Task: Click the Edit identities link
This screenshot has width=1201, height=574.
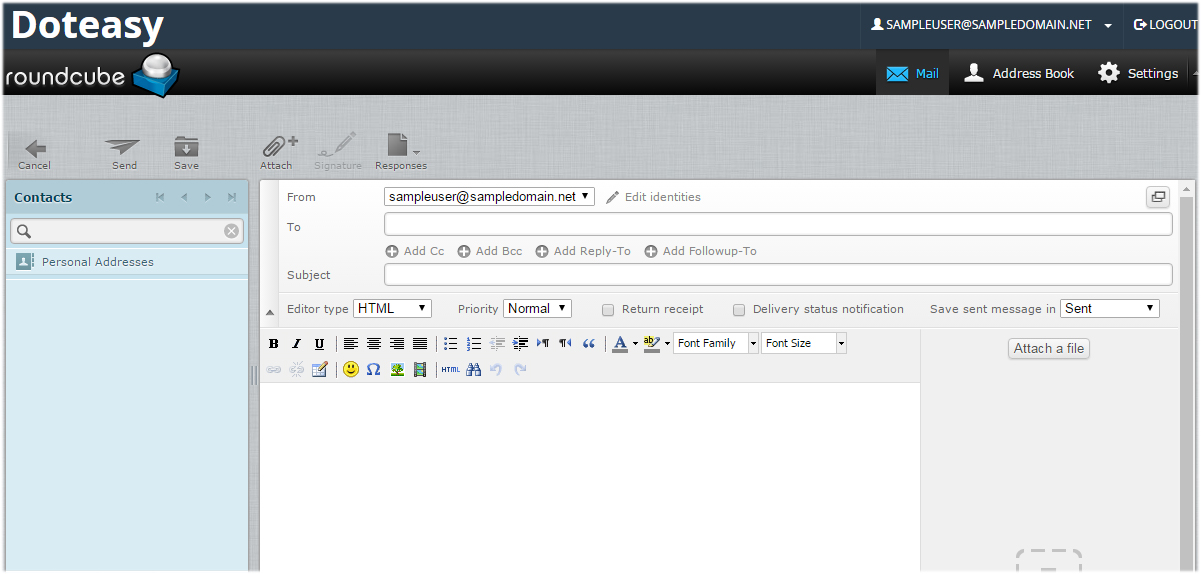Action: pos(653,197)
